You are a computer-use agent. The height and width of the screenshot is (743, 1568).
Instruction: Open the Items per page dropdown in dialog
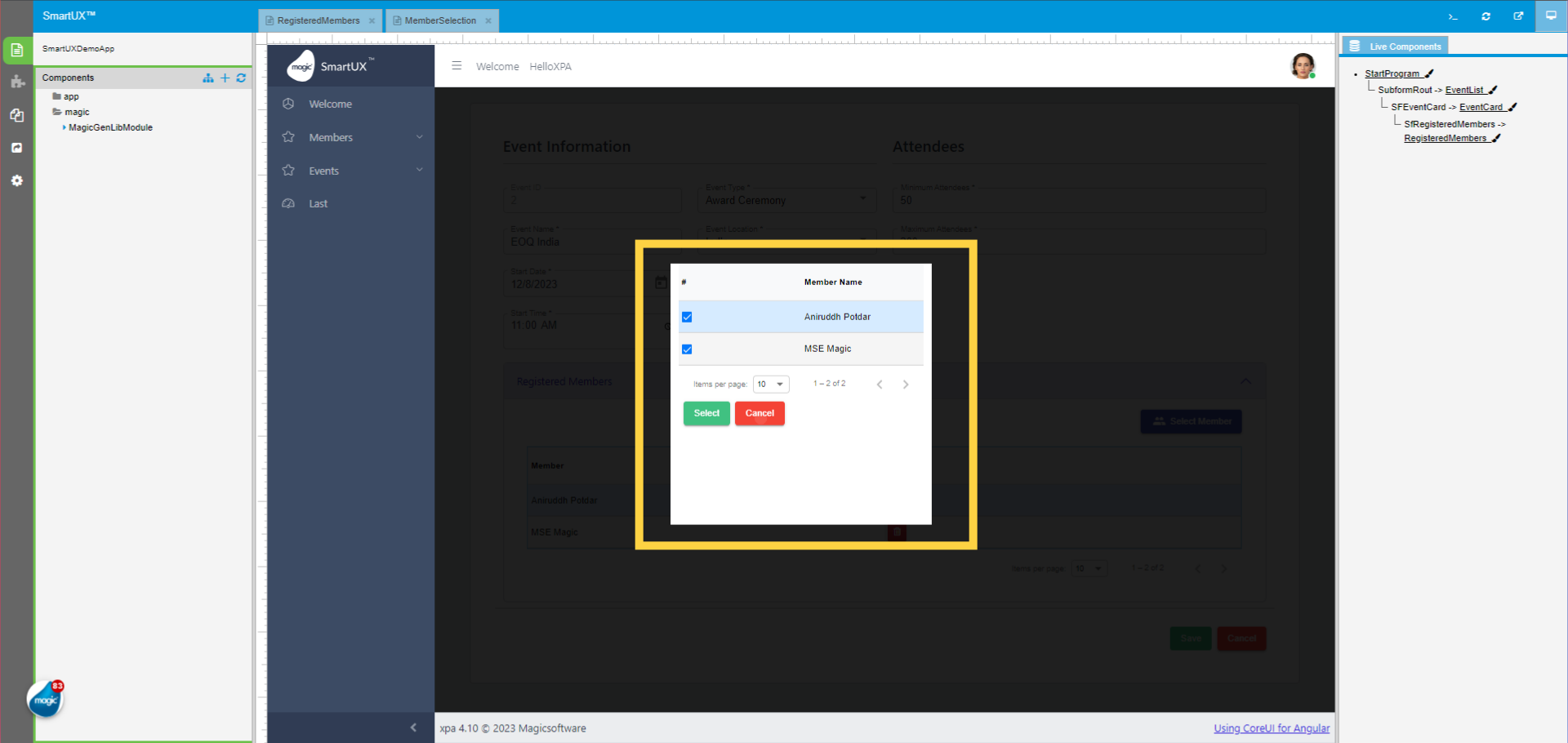click(771, 385)
